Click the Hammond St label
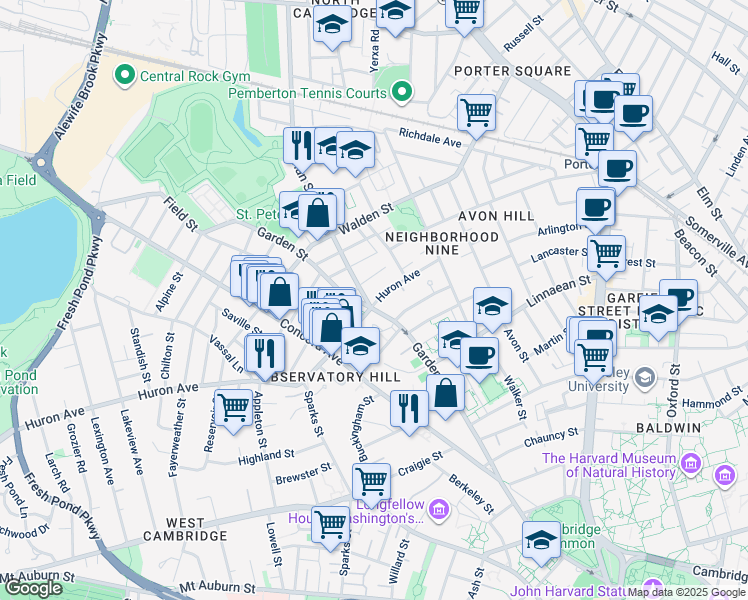Image resolution: width=748 pixels, height=600 pixels. click(x=713, y=397)
